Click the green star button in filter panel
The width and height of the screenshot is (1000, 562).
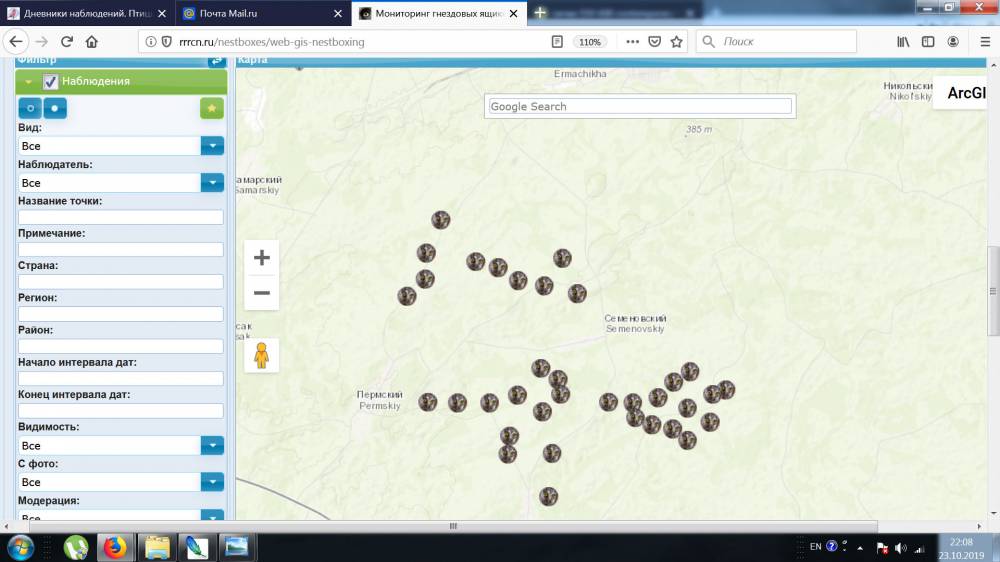(212, 108)
